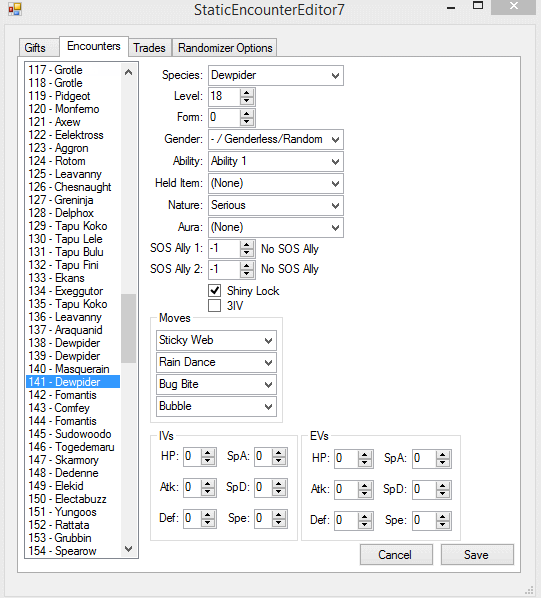Viewport: 541px width, 598px height.
Task: Uncheck the Shiny Lock checkbox
Action: (x=215, y=291)
